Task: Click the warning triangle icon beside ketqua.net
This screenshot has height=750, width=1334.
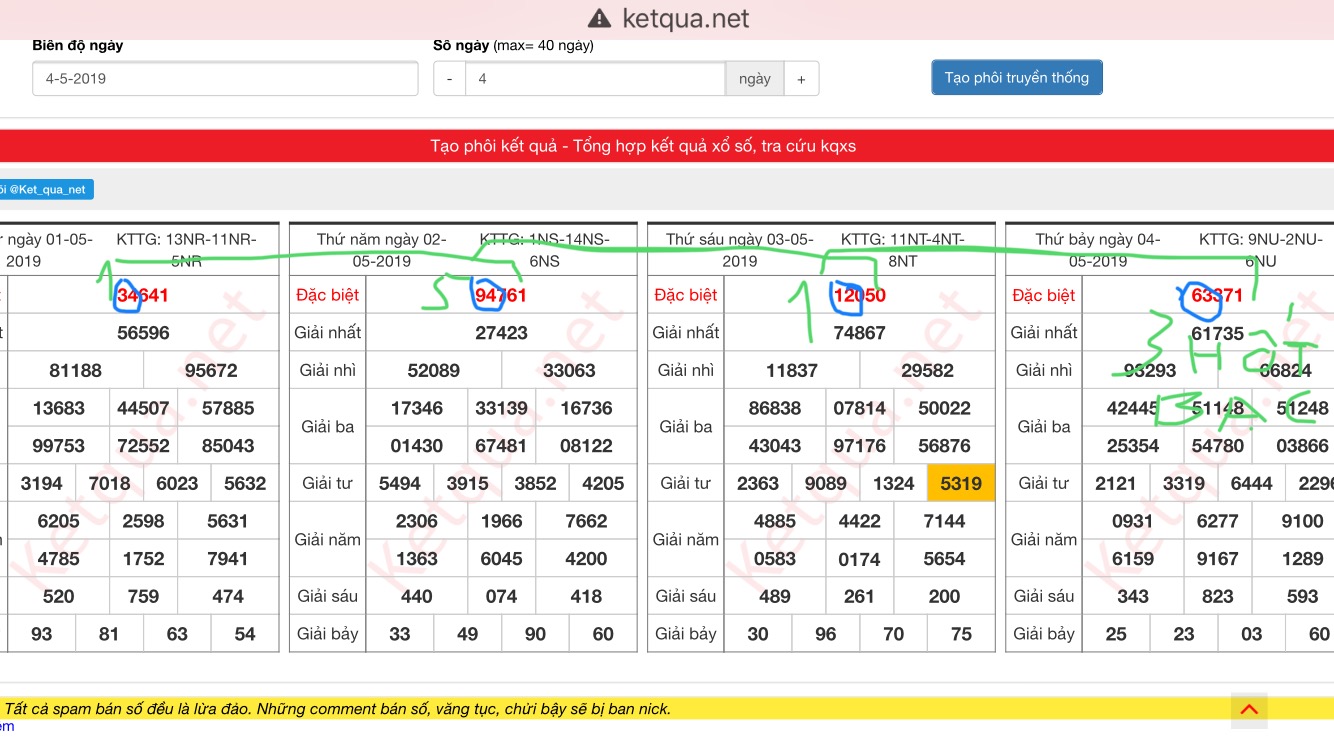Action: point(599,19)
